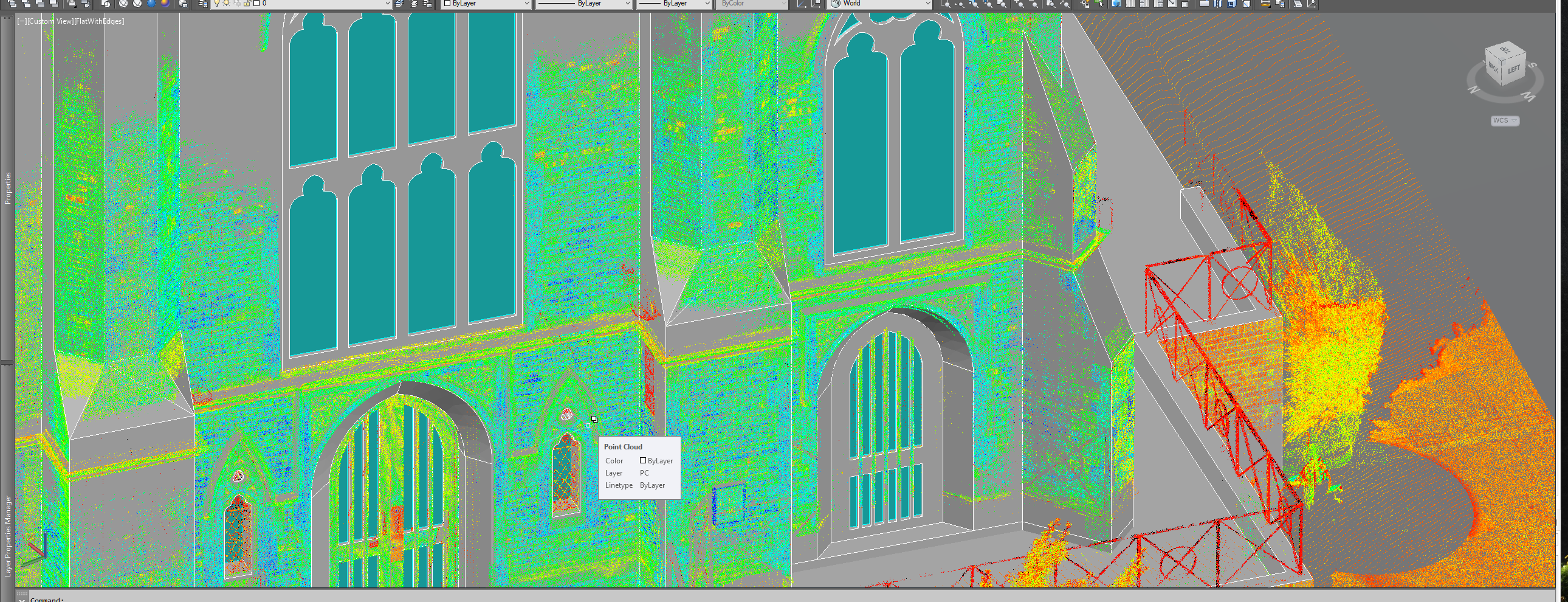The height and width of the screenshot is (602, 1568).
Task: Expand the WCS coordinate system dropdown
Action: click(x=1505, y=120)
